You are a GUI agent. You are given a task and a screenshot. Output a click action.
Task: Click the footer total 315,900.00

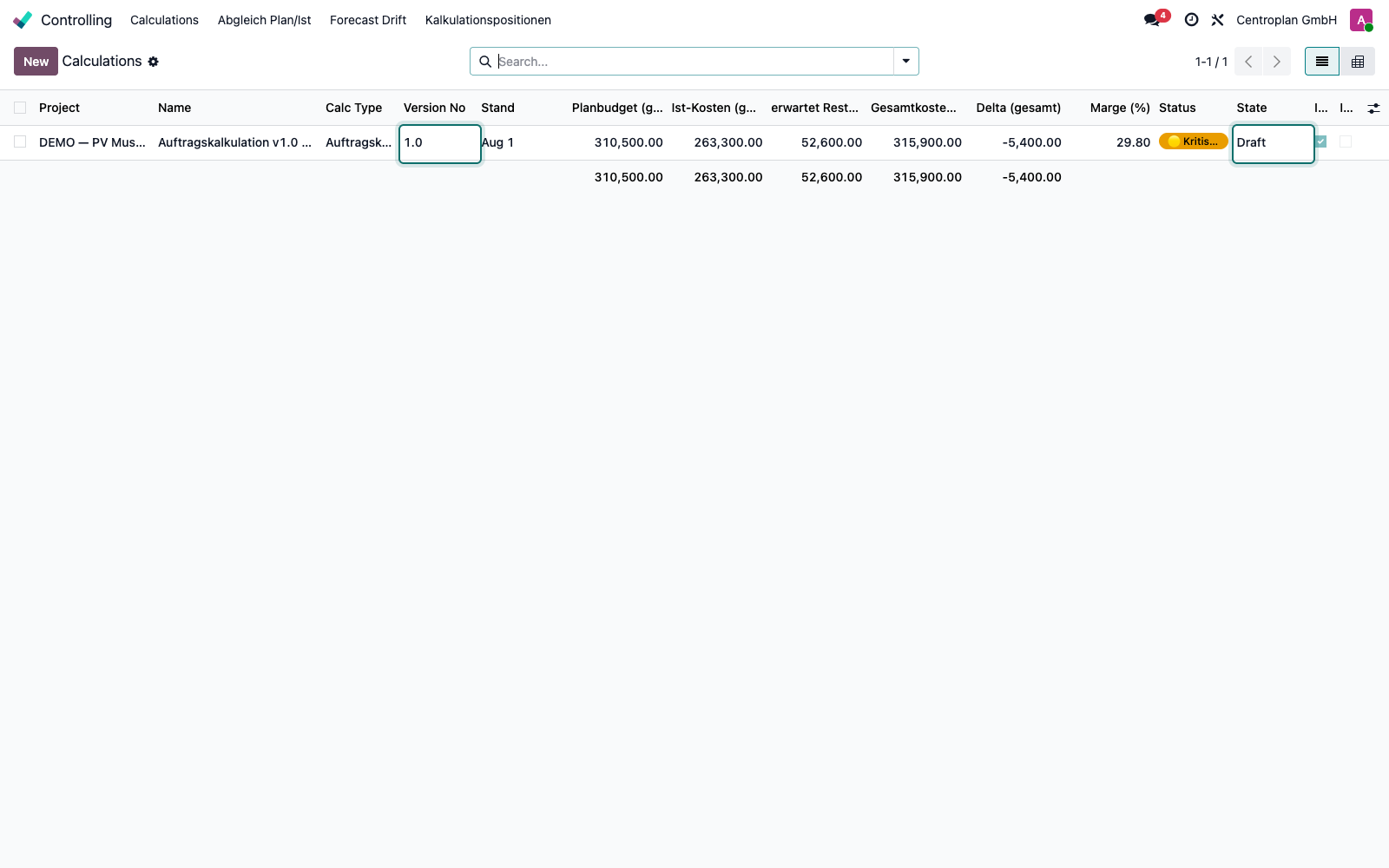point(927,177)
